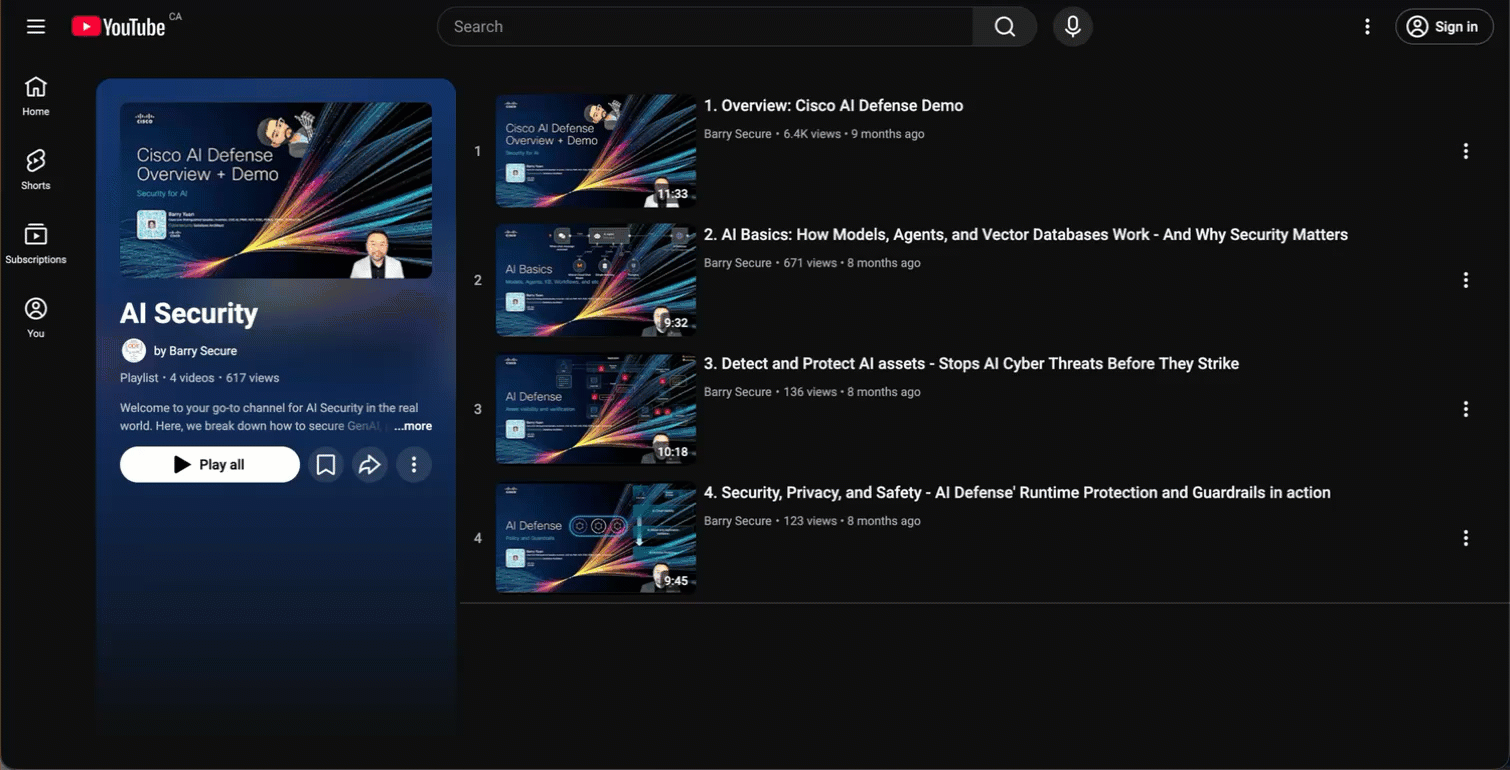Click the '6.4K views • 9 months ago' text

(854, 134)
